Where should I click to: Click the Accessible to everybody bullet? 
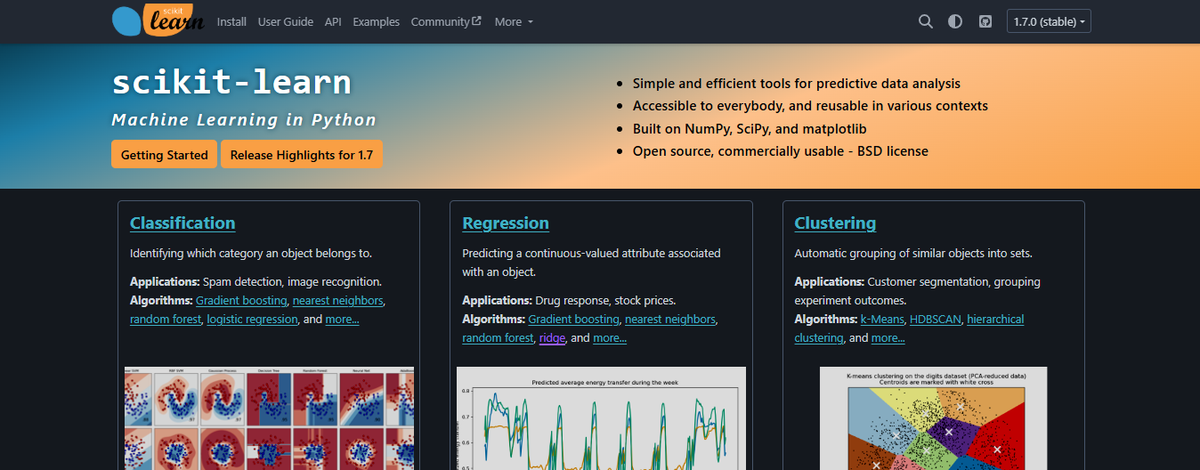[x=810, y=106]
